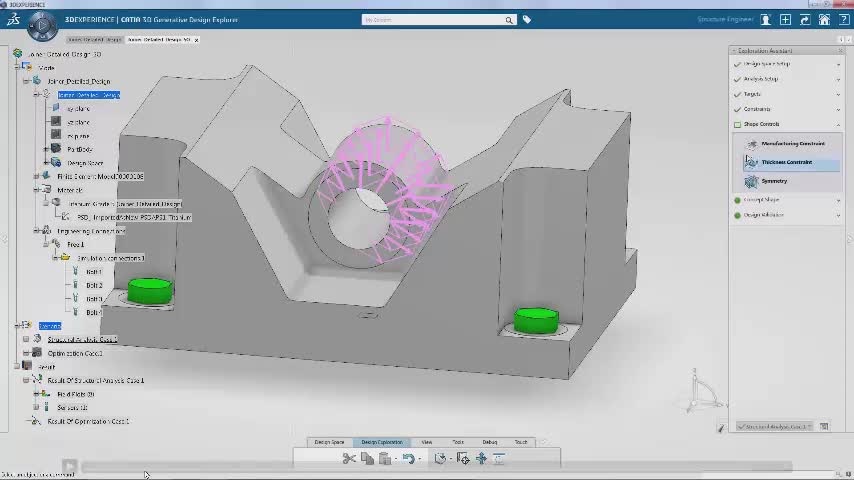Click inside the top search field
This screenshot has width=854, height=480.
433,20
